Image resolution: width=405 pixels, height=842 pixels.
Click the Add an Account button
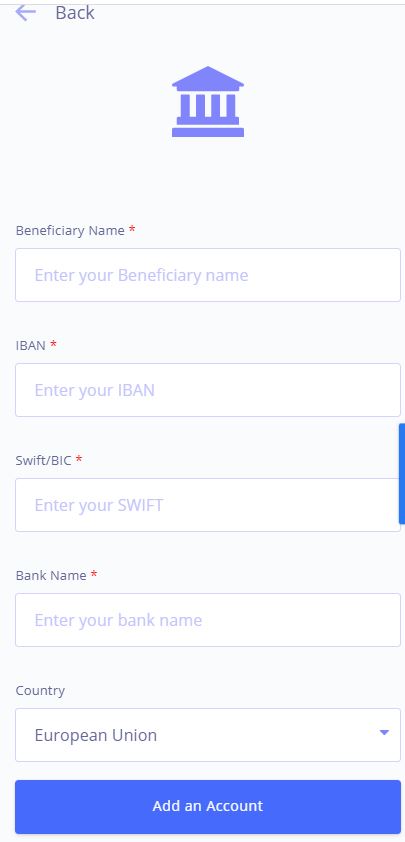(x=208, y=806)
